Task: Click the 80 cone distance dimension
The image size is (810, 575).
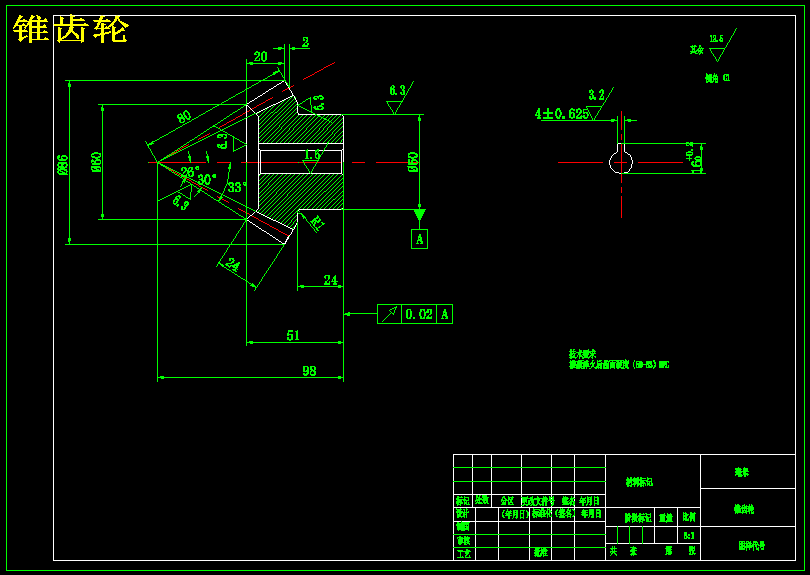Action: pyautogui.click(x=184, y=116)
